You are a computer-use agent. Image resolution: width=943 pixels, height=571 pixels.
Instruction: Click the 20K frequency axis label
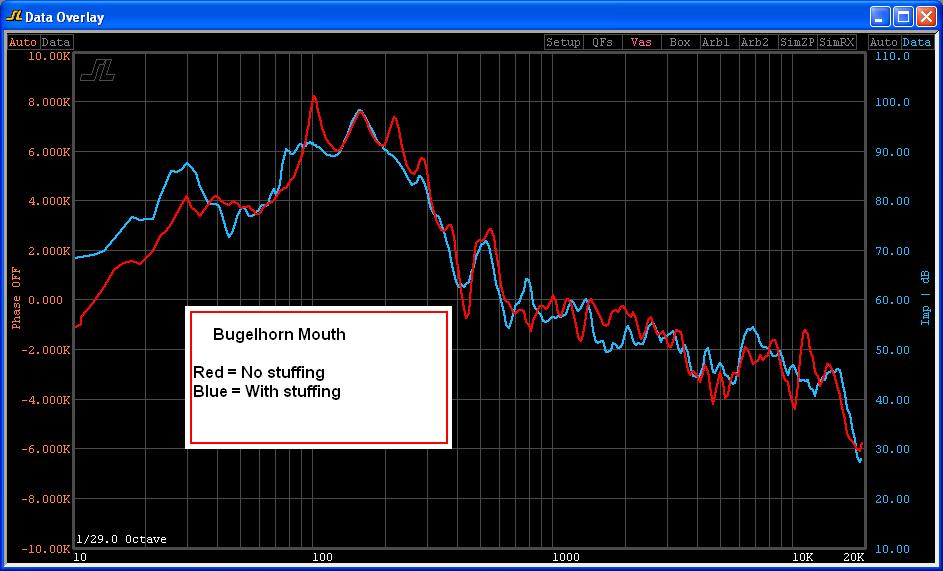853,557
